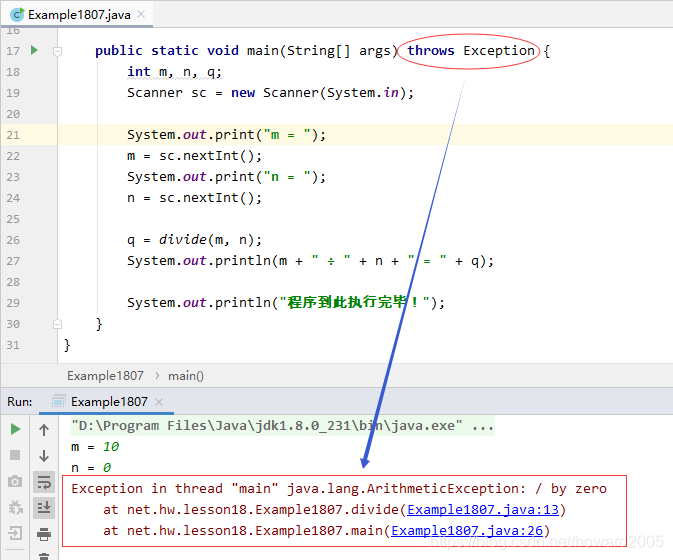
Task: Collapse fold end marker on line 30
Action: pos(57,324)
